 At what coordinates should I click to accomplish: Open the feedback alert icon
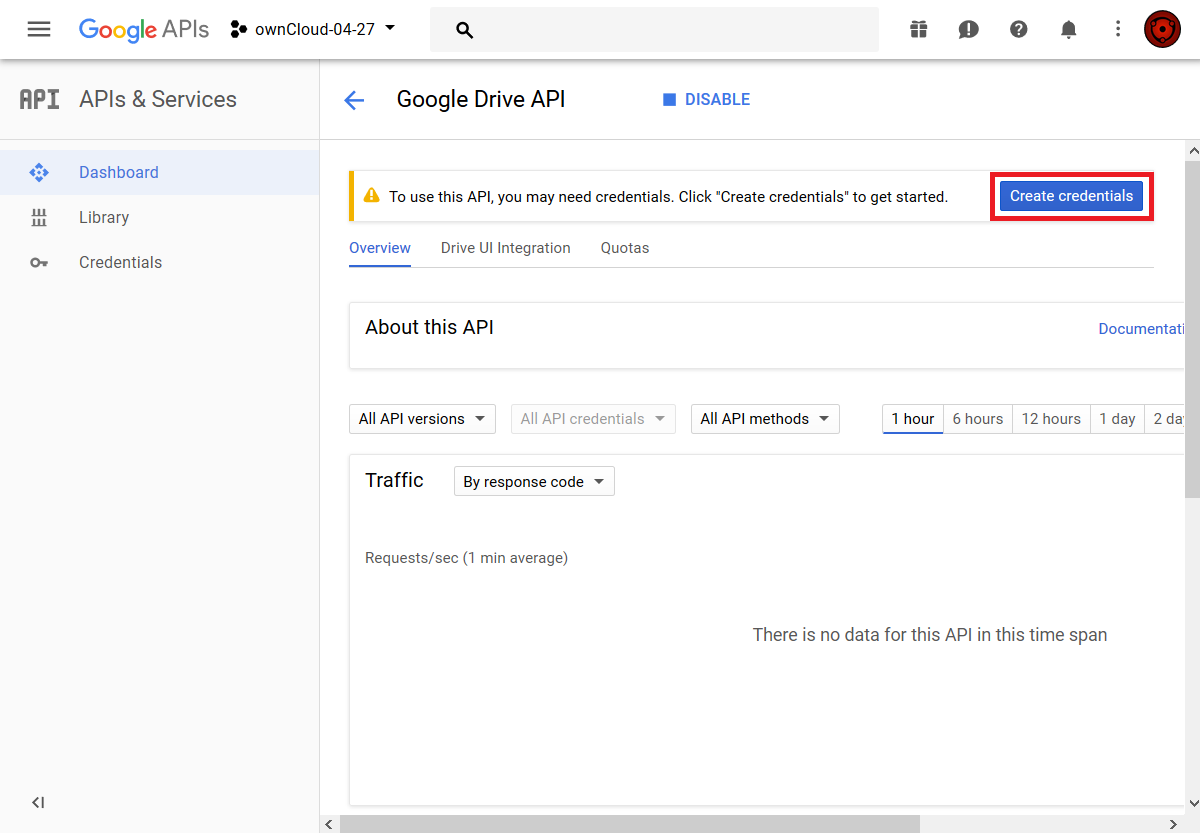pos(968,29)
